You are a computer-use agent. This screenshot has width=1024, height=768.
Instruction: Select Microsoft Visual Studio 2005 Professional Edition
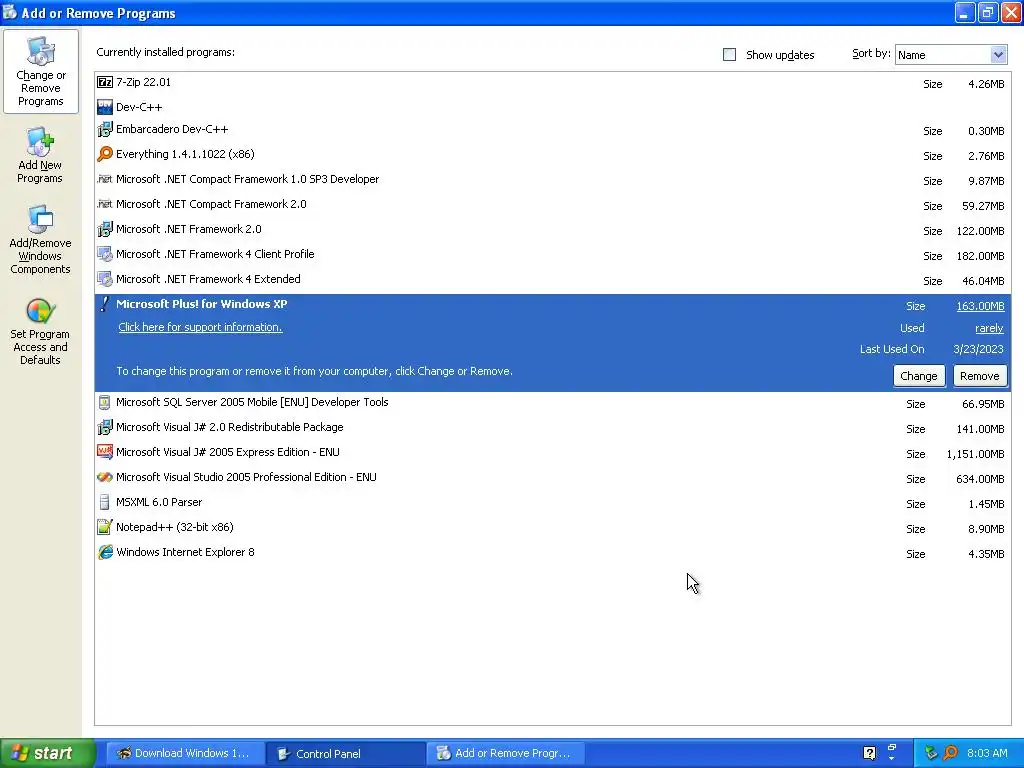(552, 477)
